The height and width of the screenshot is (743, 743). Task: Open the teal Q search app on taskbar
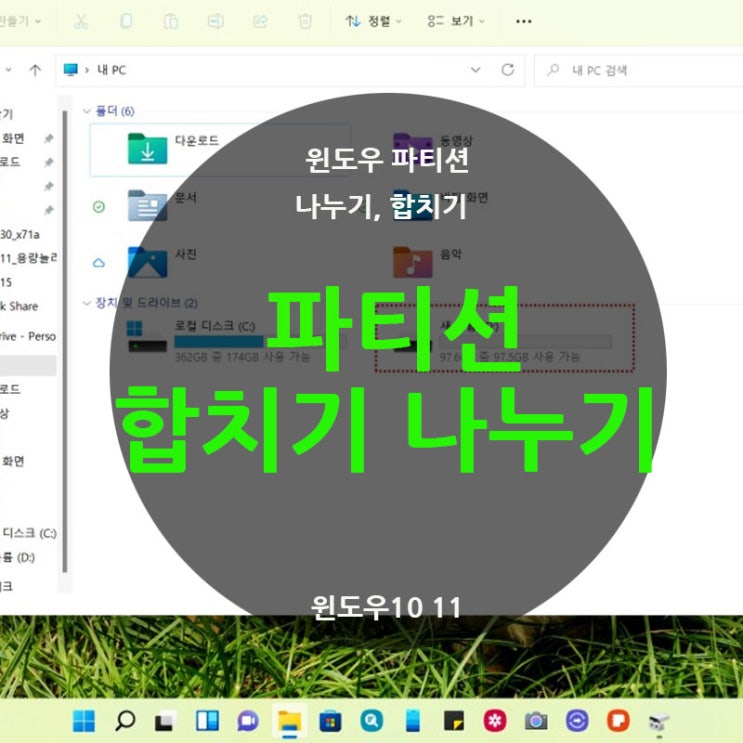click(x=372, y=722)
